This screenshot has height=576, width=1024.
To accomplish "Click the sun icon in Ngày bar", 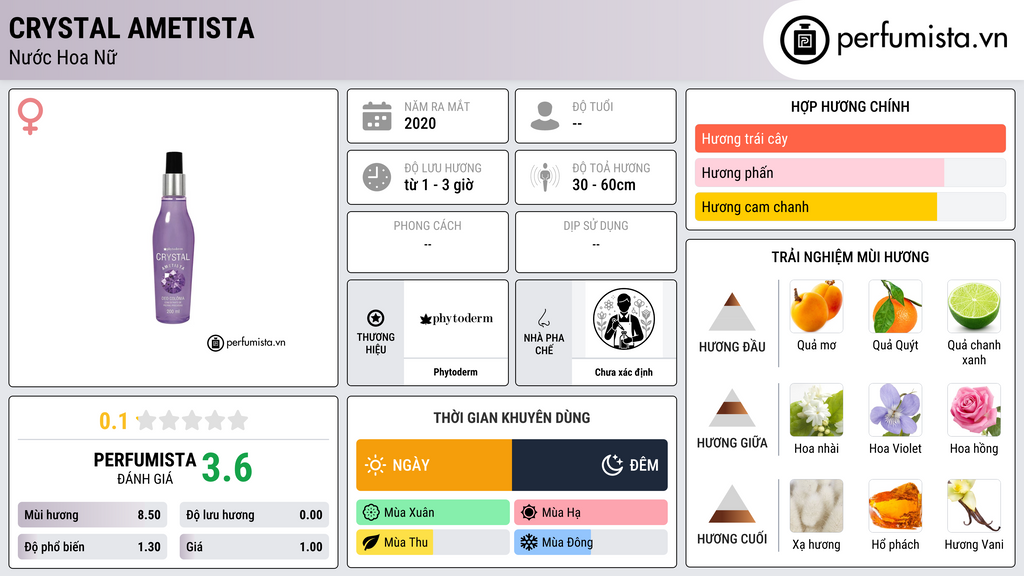I will (x=375, y=465).
